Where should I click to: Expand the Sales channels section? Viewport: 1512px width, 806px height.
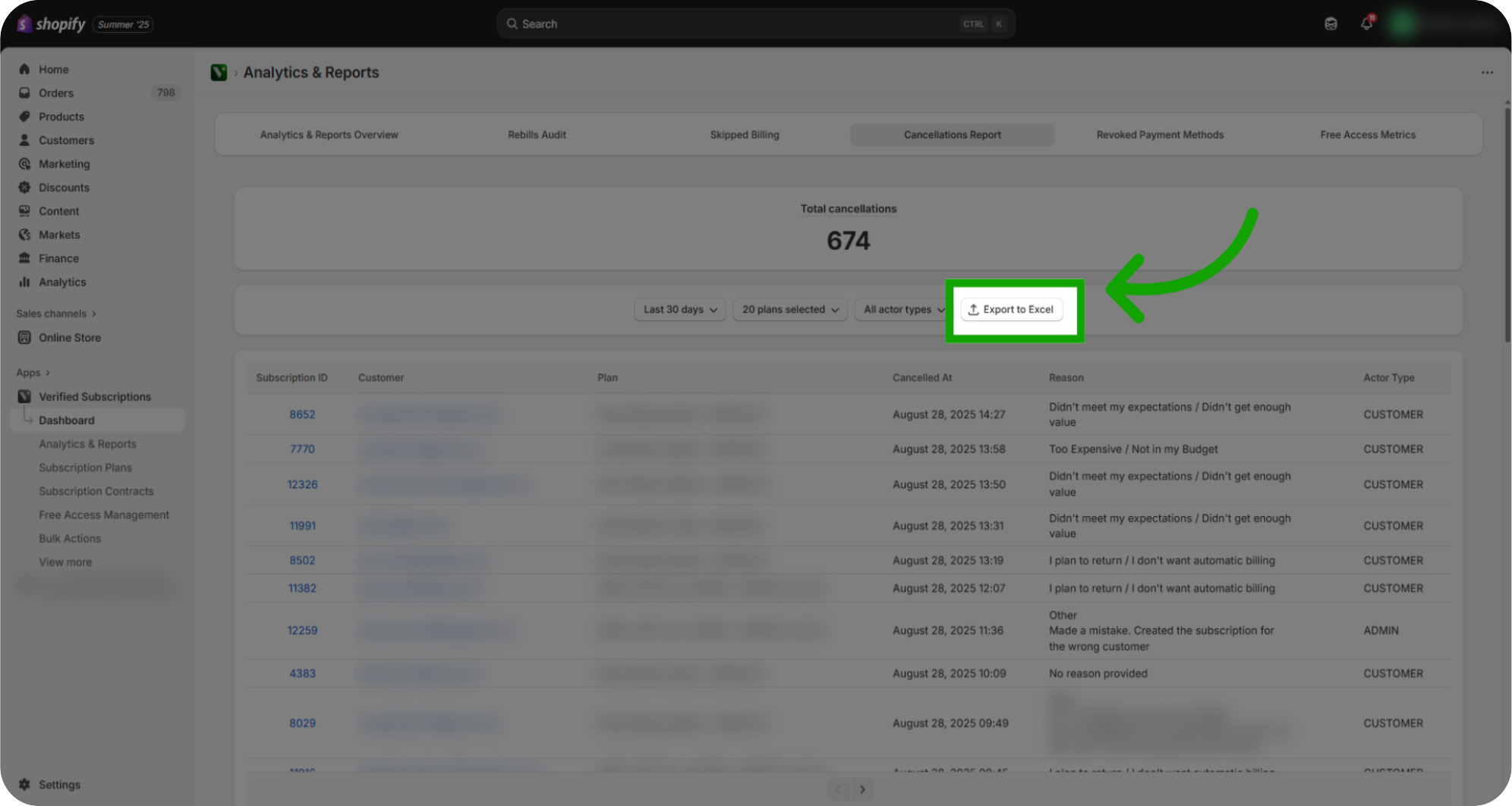tap(55, 313)
